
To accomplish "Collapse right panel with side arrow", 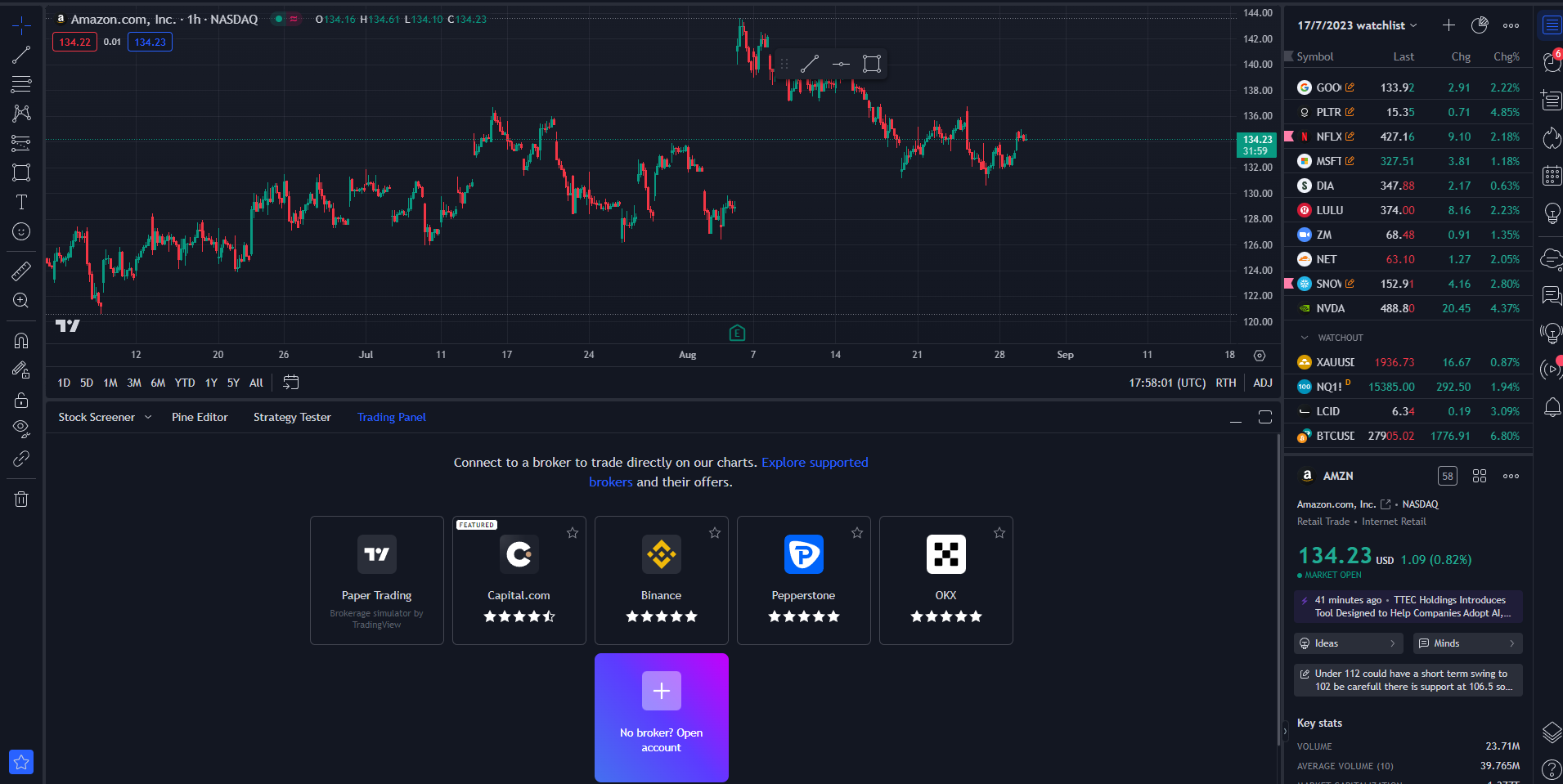I will click(x=1284, y=732).
